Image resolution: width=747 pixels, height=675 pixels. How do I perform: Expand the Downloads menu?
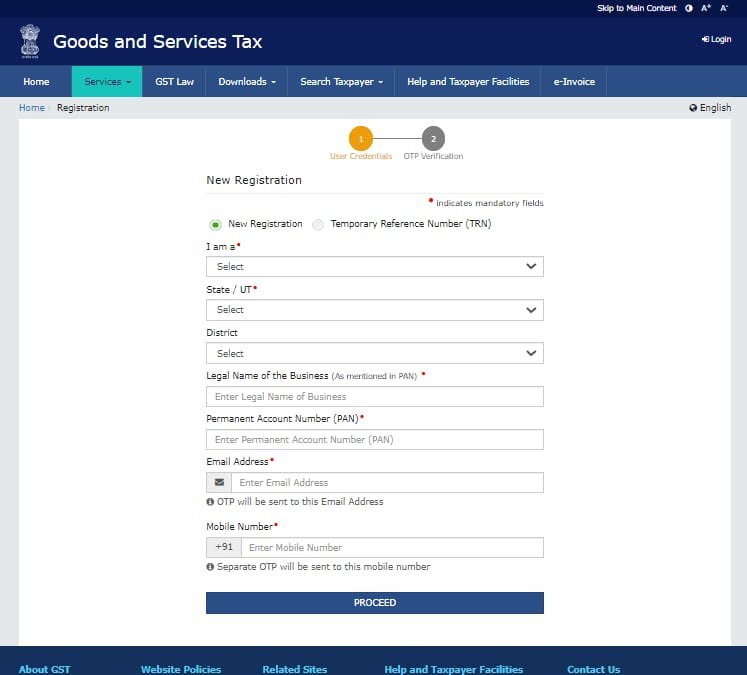[247, 81]
